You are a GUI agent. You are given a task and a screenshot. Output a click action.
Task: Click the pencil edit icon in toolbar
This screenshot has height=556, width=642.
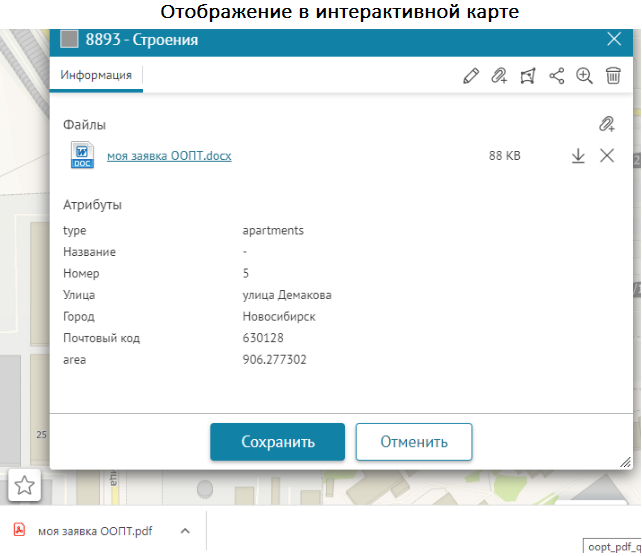click(471, 76)
